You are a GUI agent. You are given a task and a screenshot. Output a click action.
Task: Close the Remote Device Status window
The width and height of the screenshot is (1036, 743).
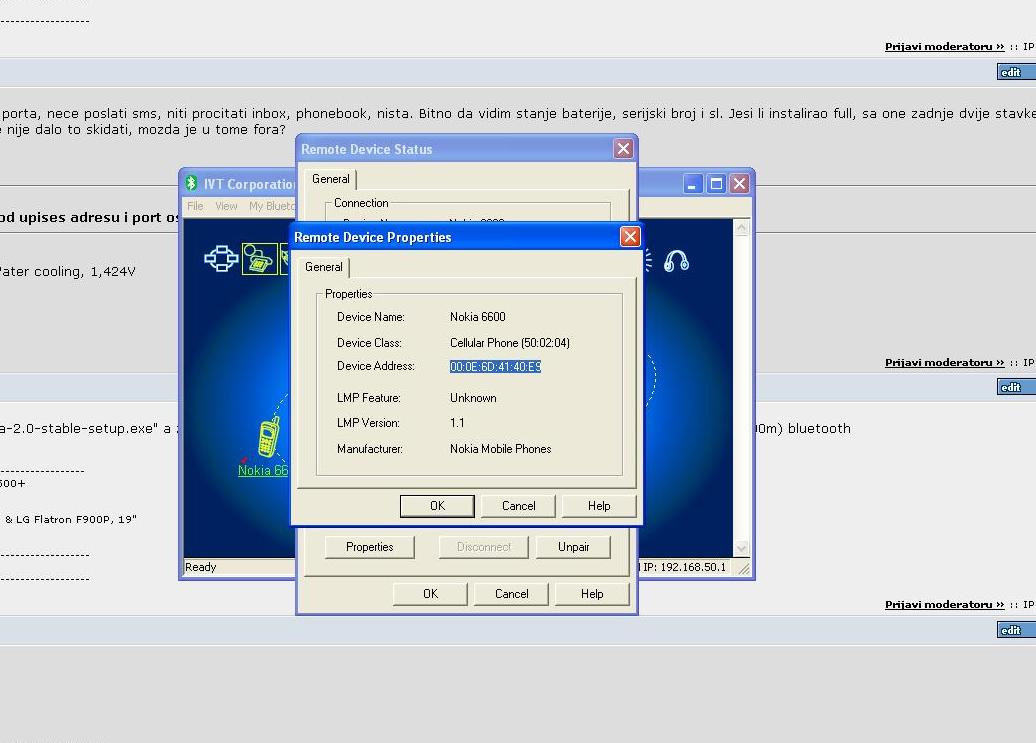(623, 149)
